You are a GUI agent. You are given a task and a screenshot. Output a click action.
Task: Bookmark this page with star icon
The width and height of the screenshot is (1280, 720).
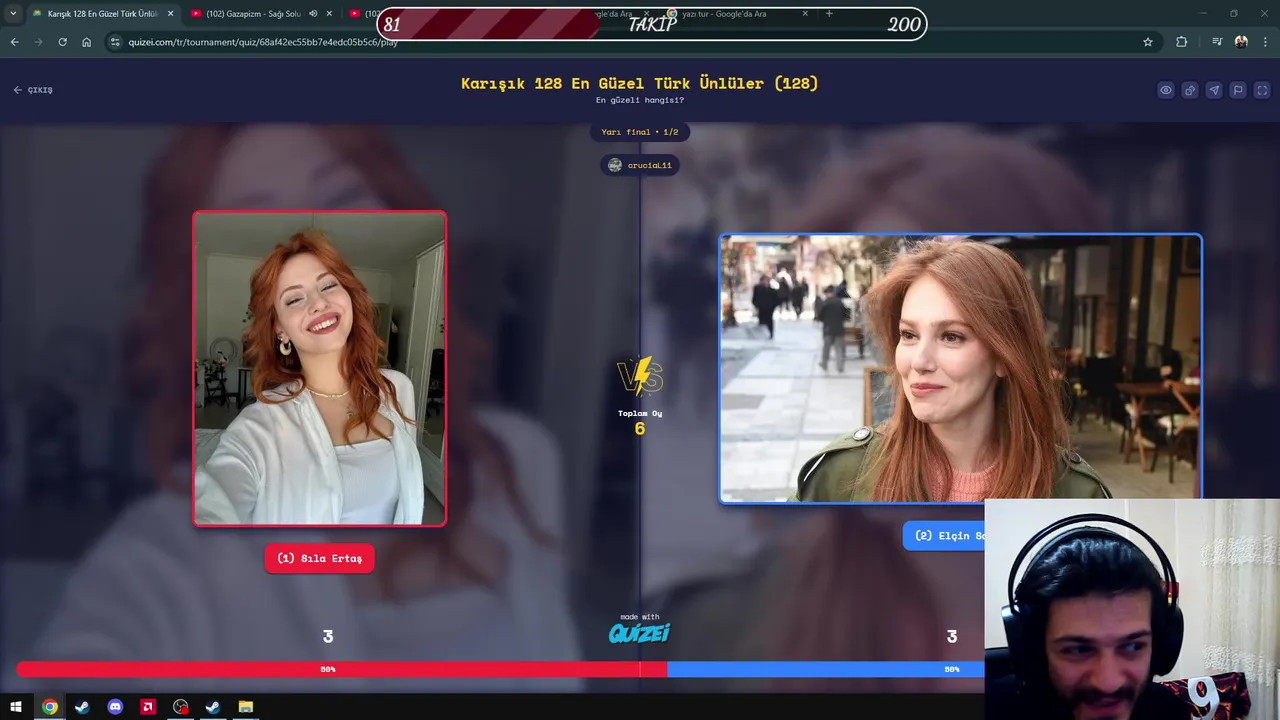pos(1148,42)
